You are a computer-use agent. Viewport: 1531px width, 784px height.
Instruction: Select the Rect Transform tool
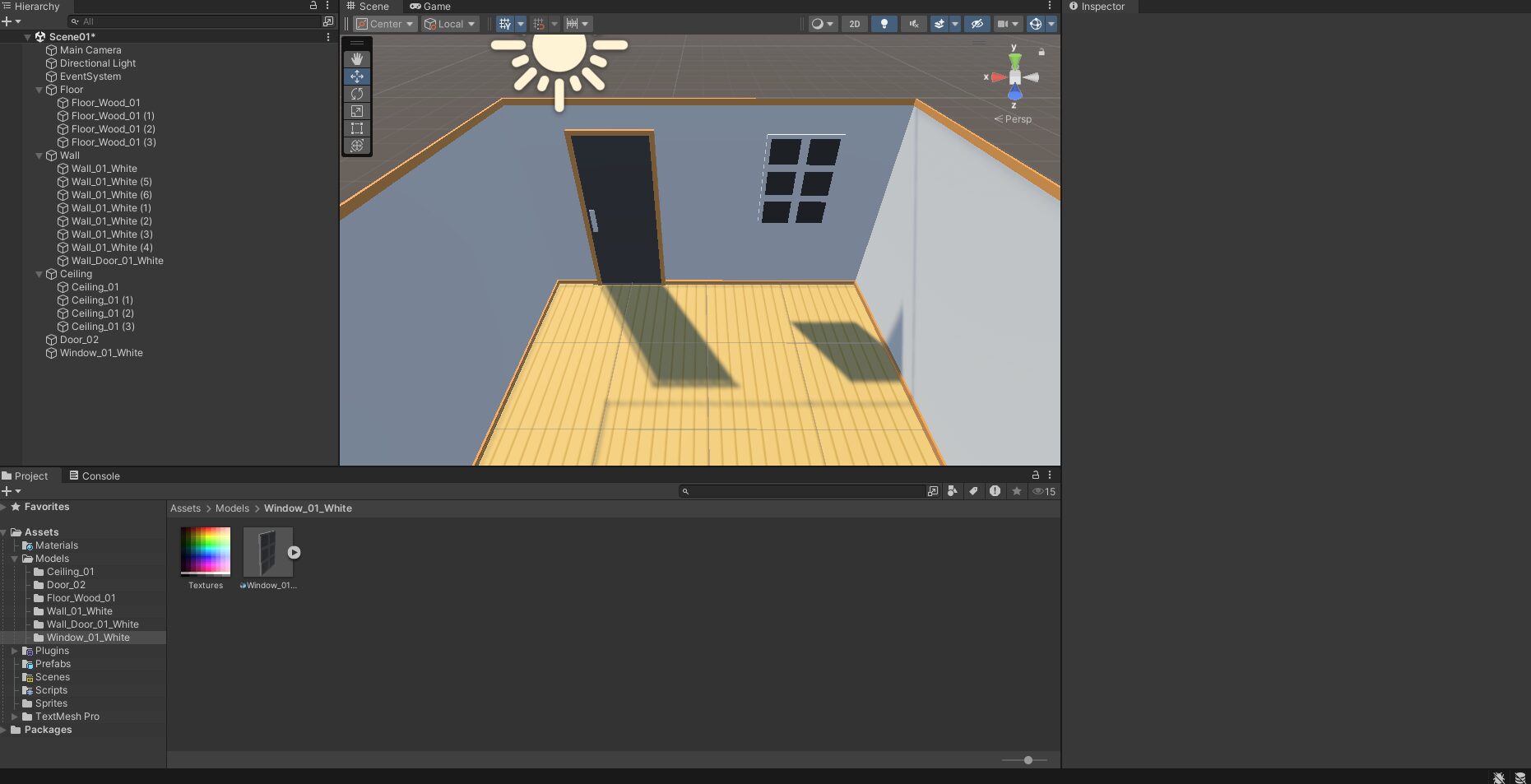point(357,128)
